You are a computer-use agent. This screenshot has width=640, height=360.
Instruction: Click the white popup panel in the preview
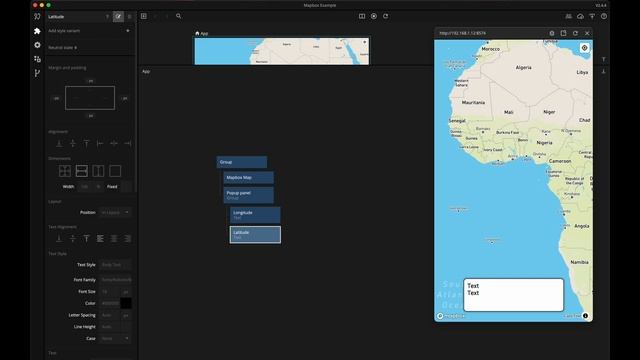(x=513, y=295)
